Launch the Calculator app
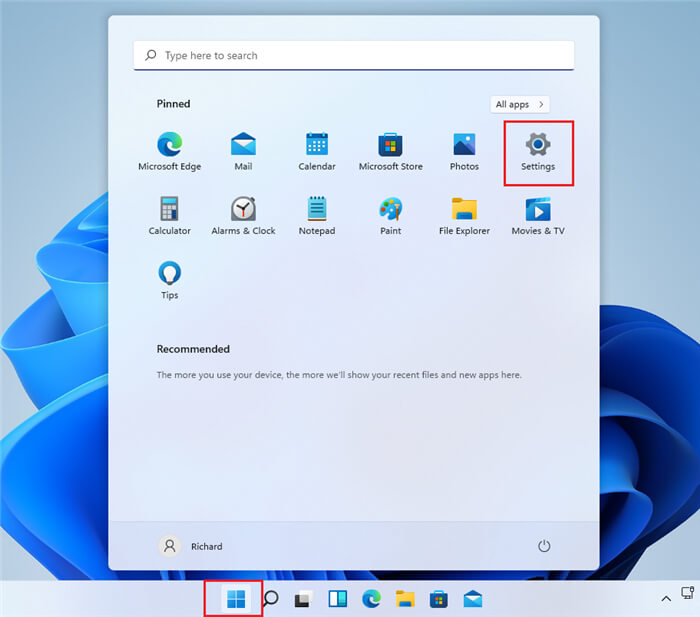The height and width of the screenshot is (617, 700). 170,215
